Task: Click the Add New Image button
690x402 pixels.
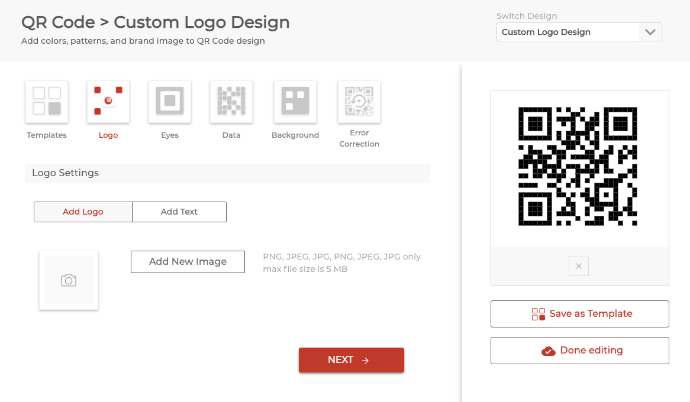Action: click(188, 262)
